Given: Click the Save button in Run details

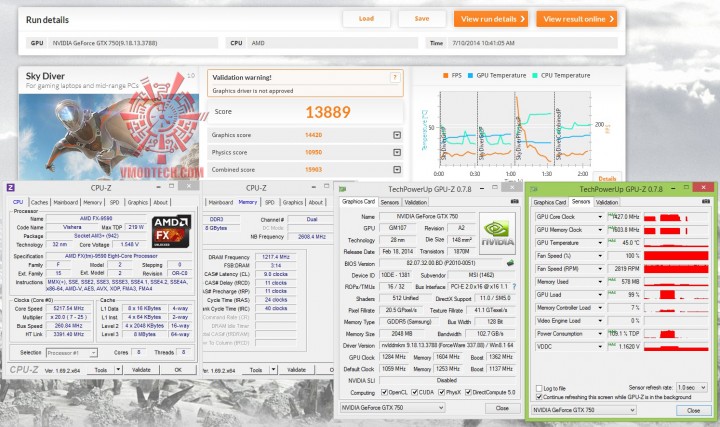Looking at the screenshot, I should coord(422,19).
